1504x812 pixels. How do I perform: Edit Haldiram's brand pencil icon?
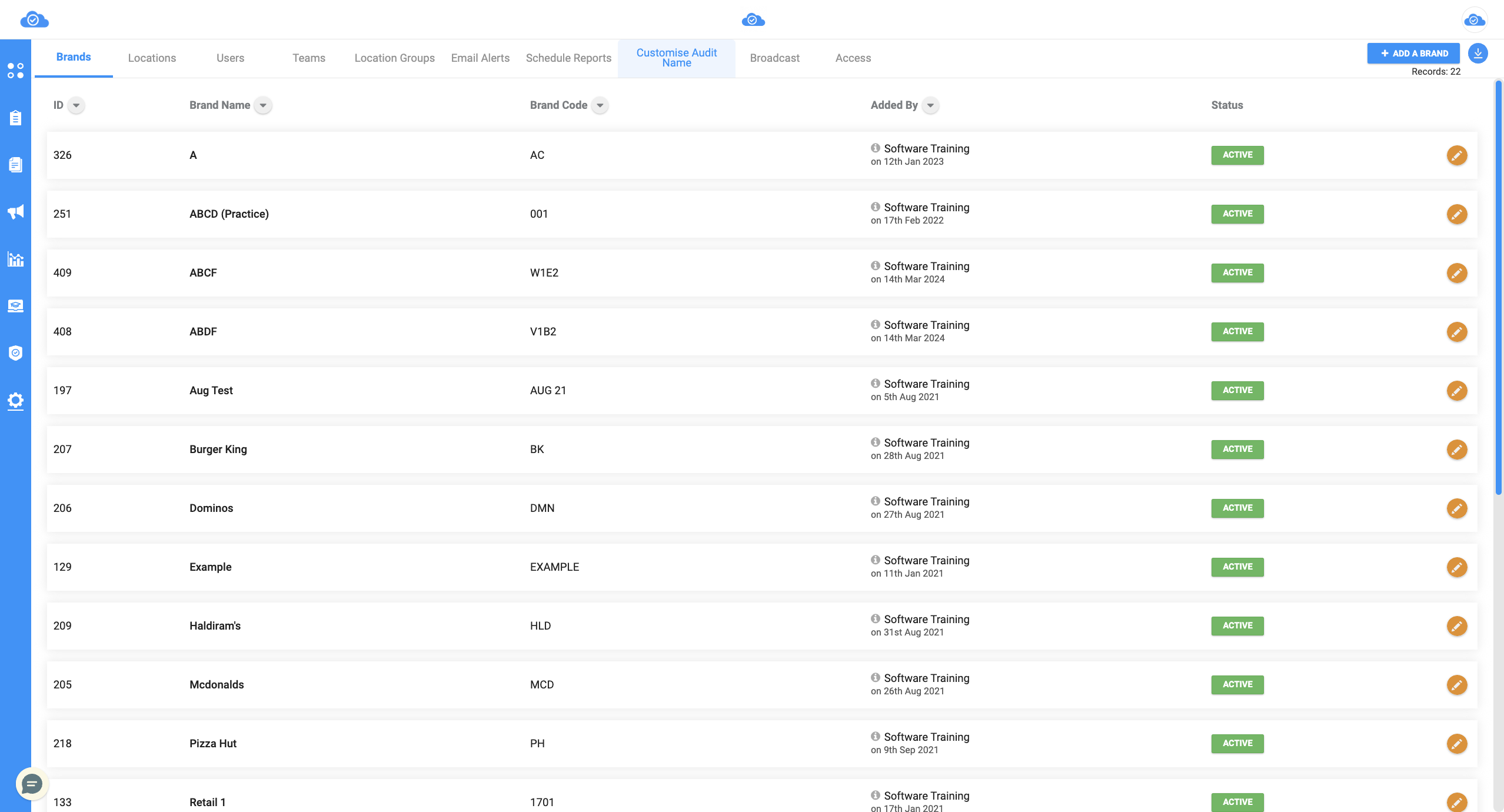pos(1457,626)
